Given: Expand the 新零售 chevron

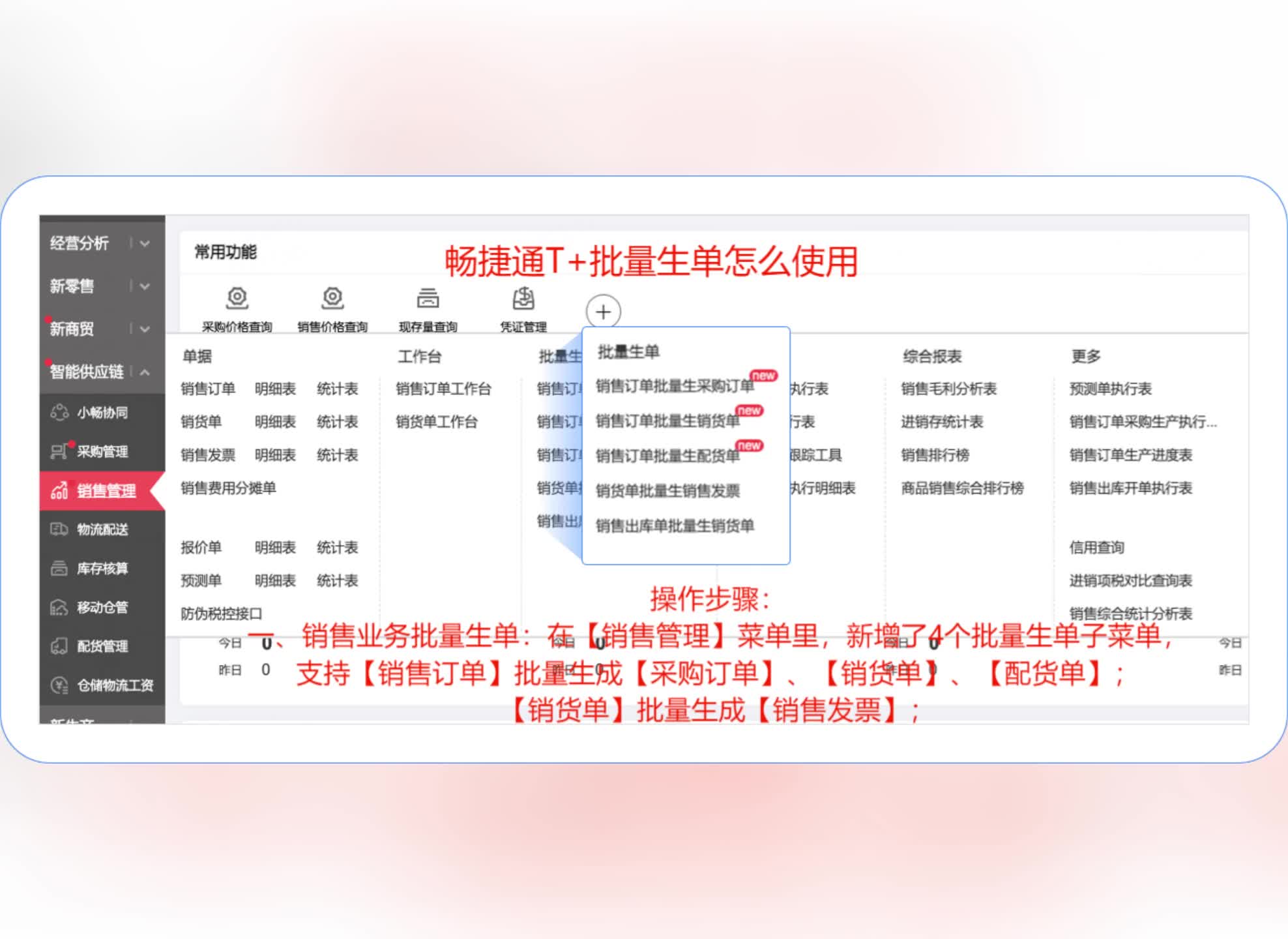Looking at the screenshot, I should [145, 286].
